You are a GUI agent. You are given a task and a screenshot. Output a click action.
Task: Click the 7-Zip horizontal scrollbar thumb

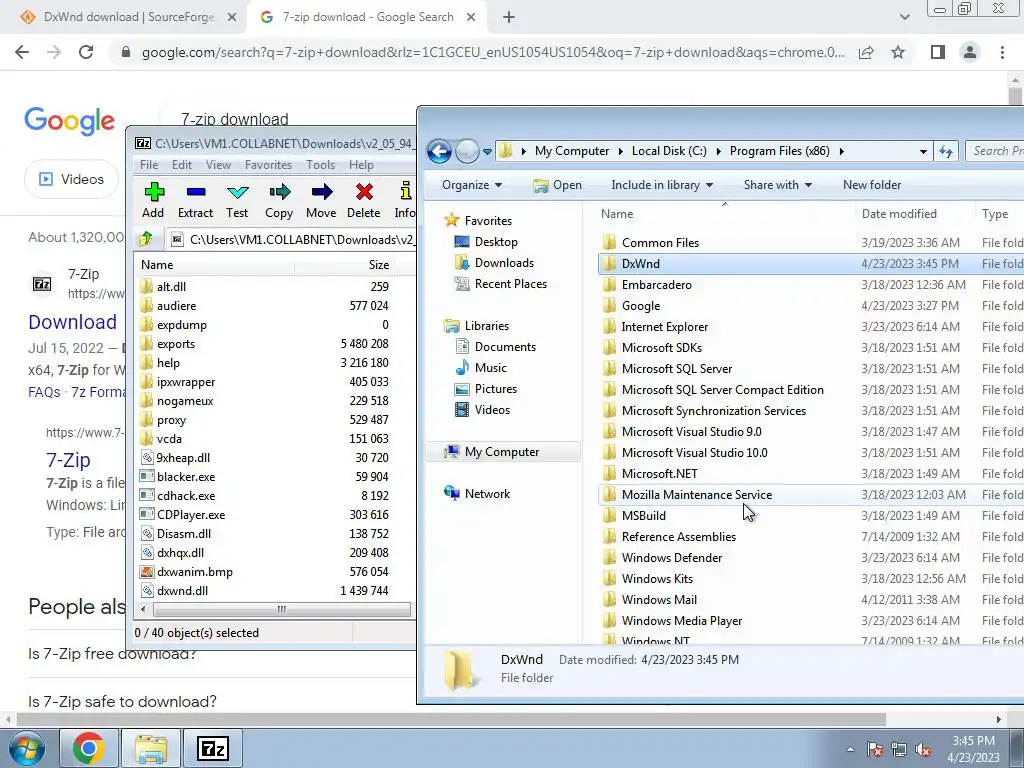pos(281,609)
